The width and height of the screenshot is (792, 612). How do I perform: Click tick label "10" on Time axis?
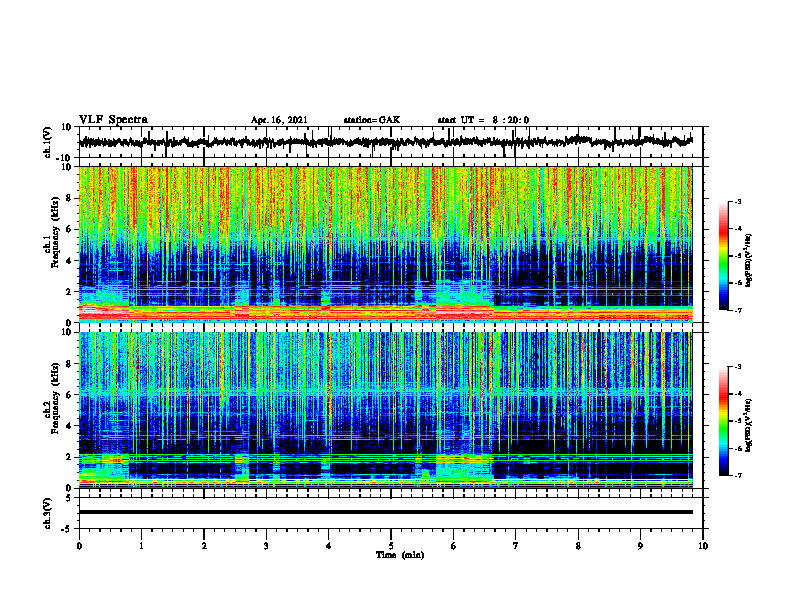coord(703,546)
